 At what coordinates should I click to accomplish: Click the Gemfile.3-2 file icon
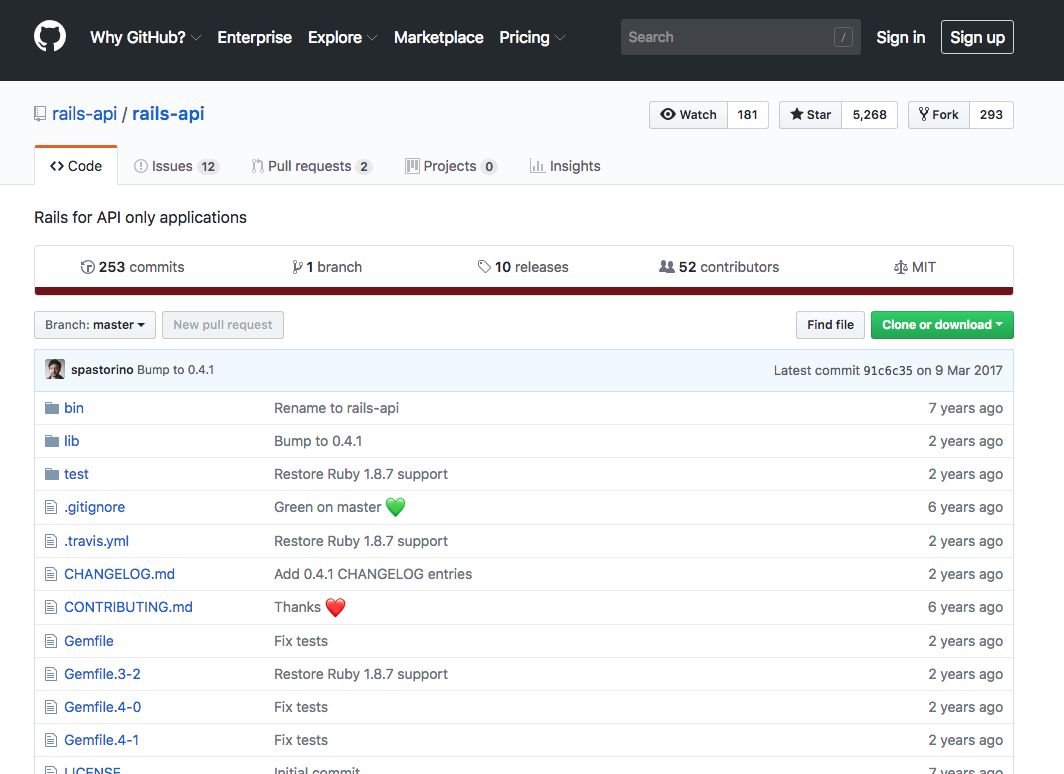point(51,674)
